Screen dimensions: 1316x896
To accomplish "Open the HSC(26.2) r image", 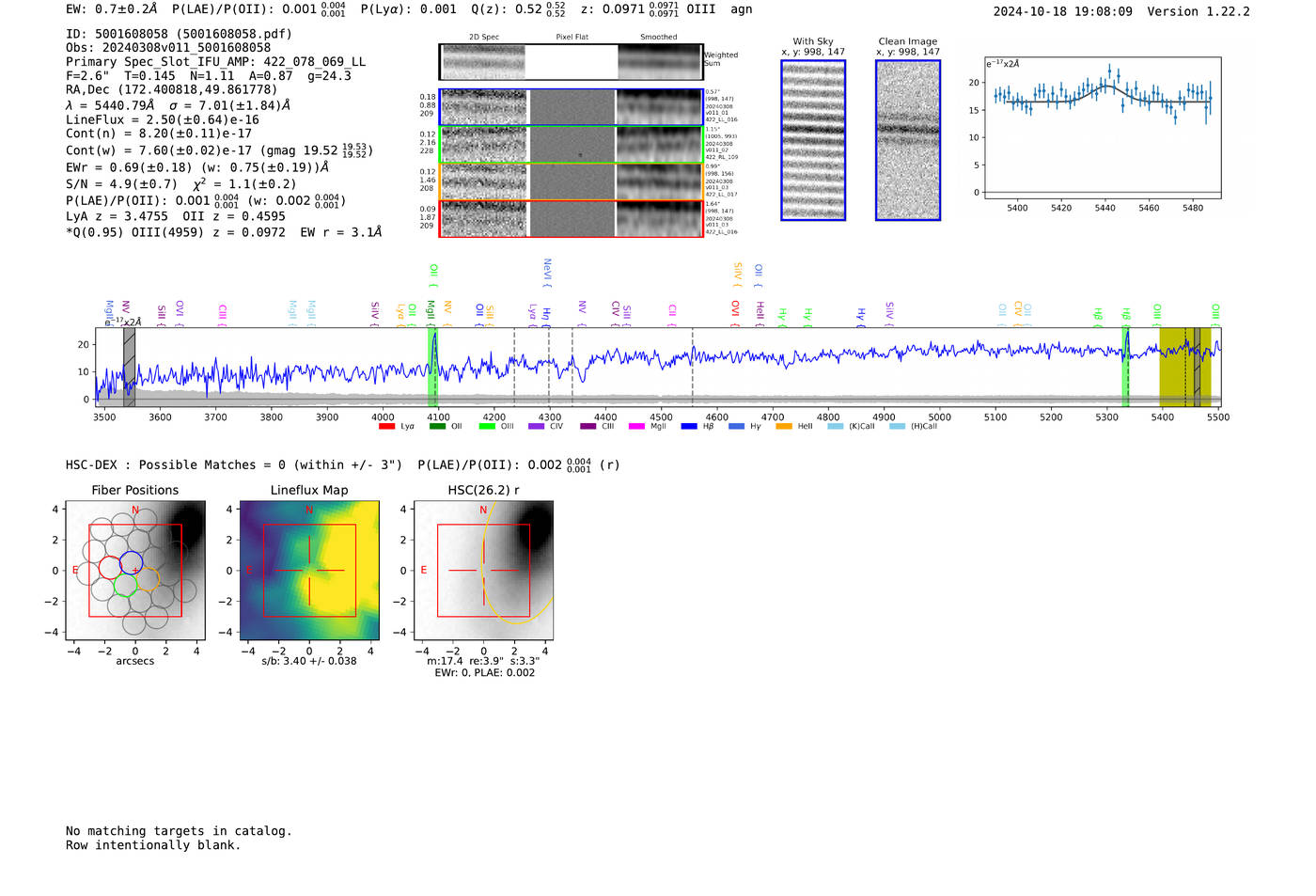I will coord(483,570).
